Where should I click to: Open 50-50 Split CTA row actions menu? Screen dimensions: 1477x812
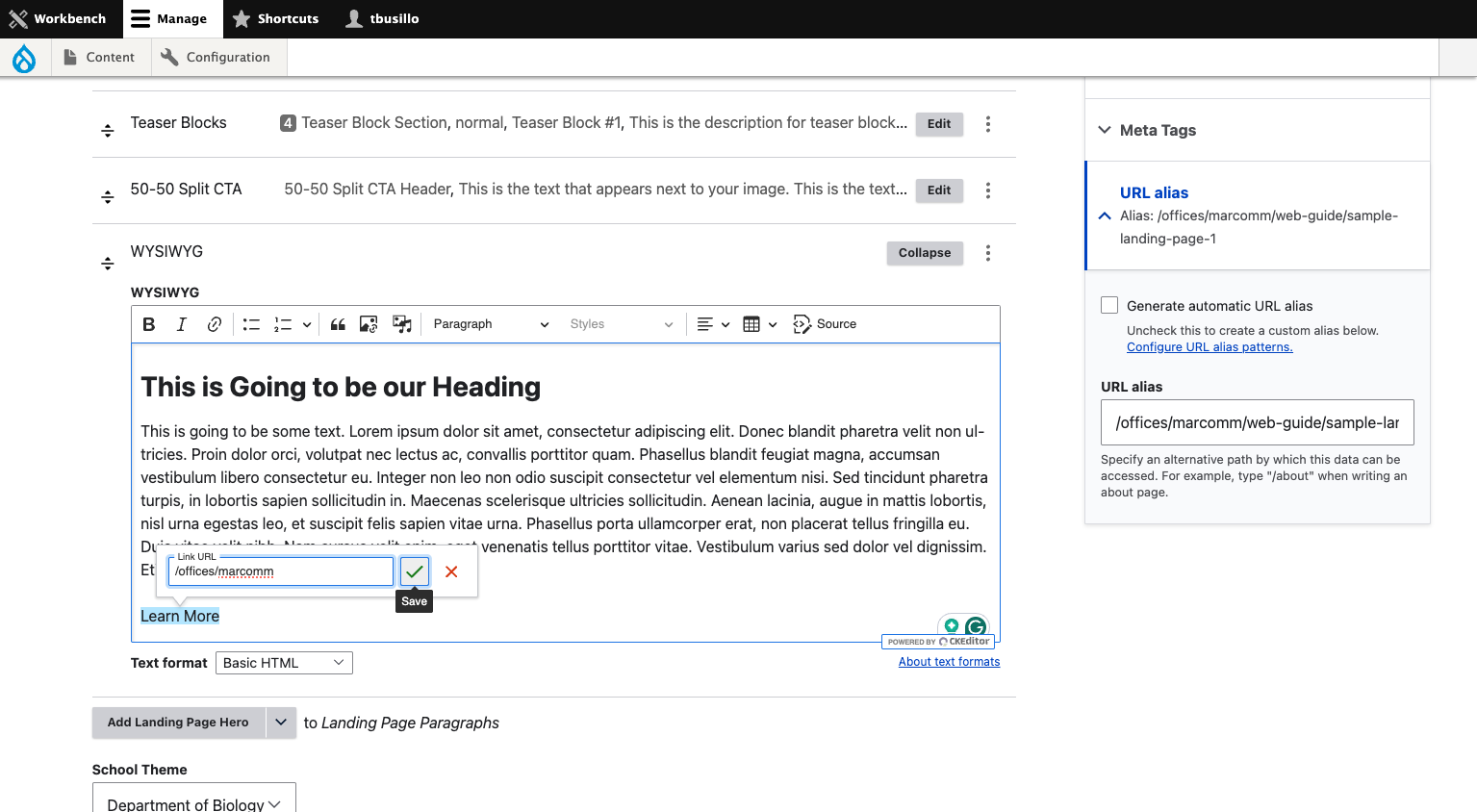[x=988, y=190]
